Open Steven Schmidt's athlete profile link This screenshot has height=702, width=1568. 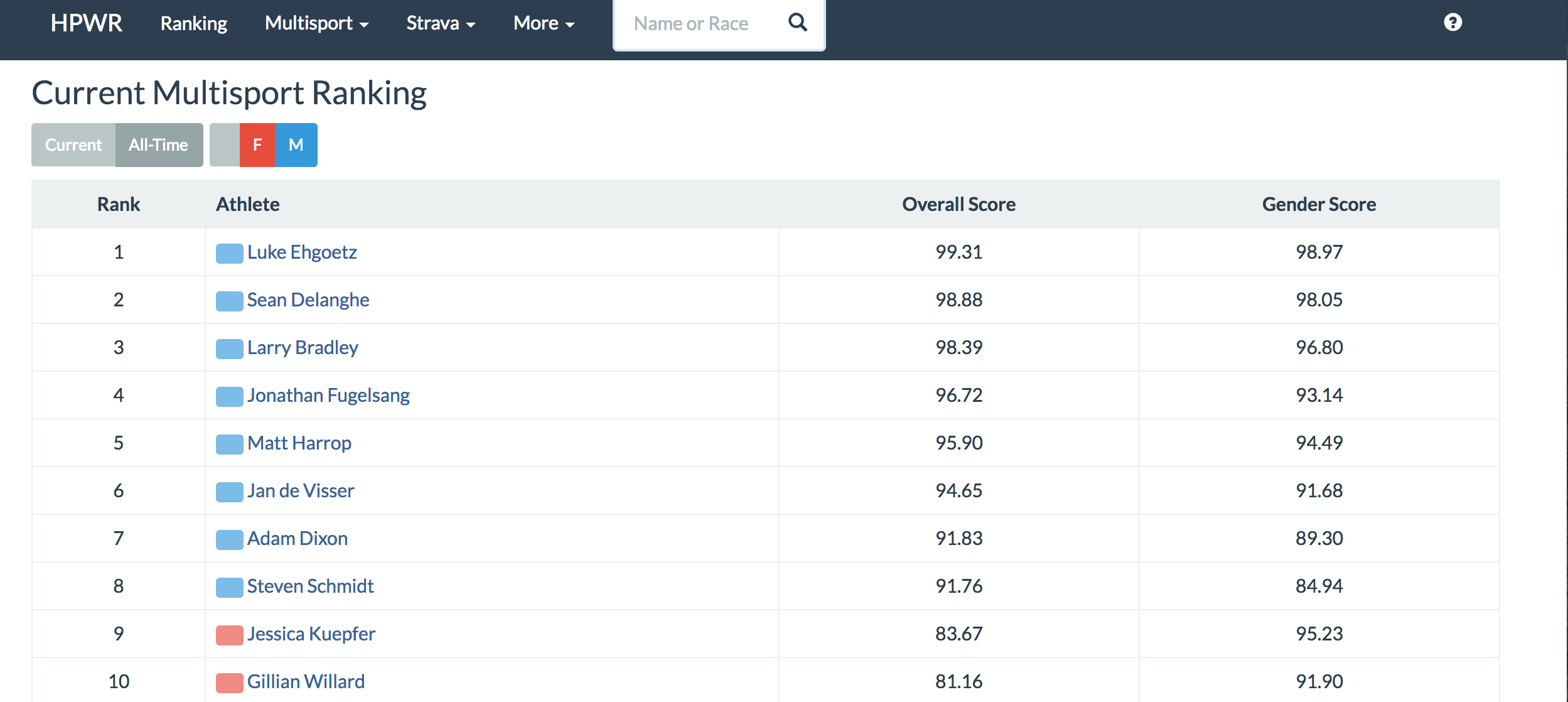click(310, 586)
